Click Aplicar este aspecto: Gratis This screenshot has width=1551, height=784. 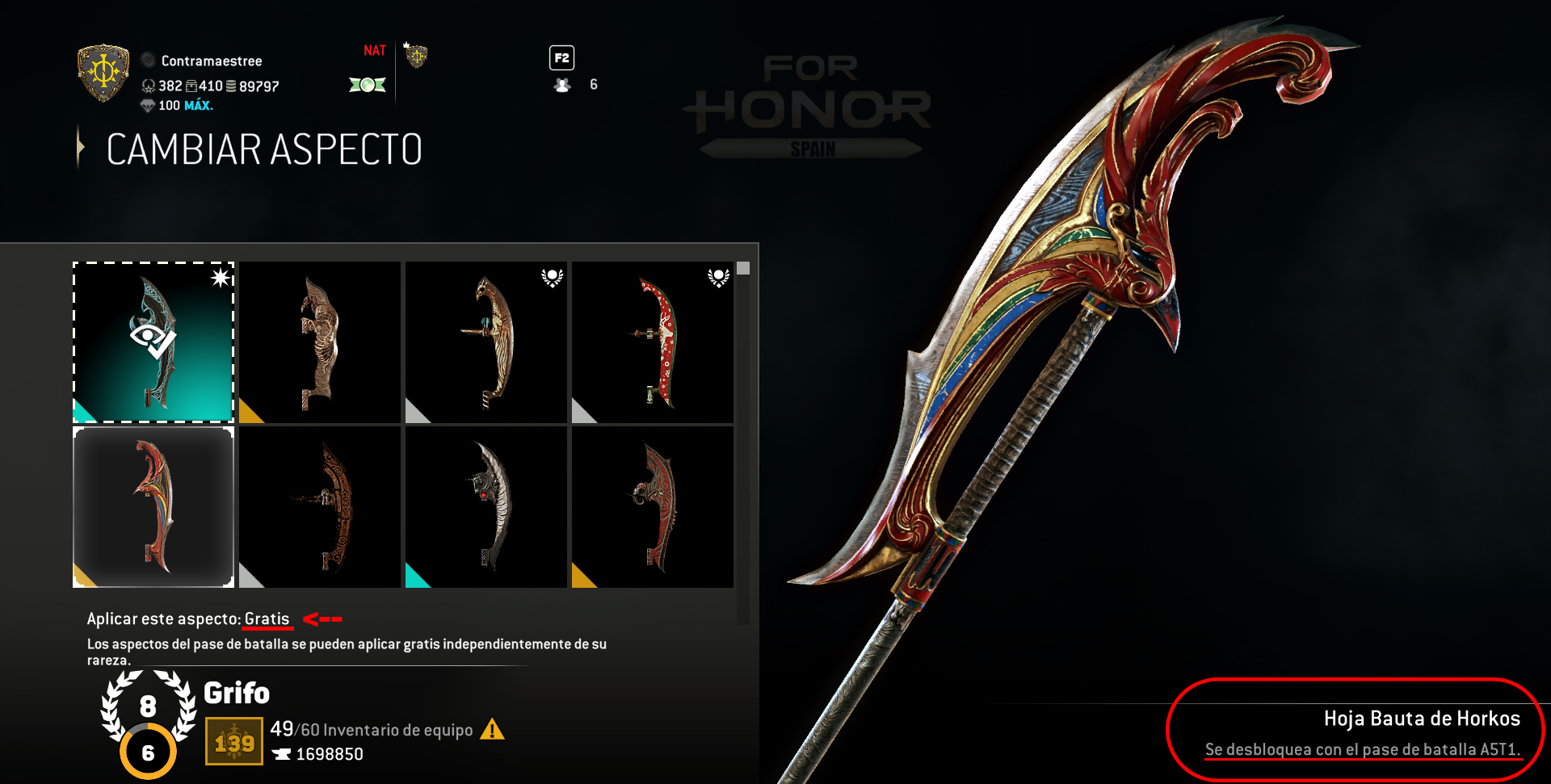point(188,618)
